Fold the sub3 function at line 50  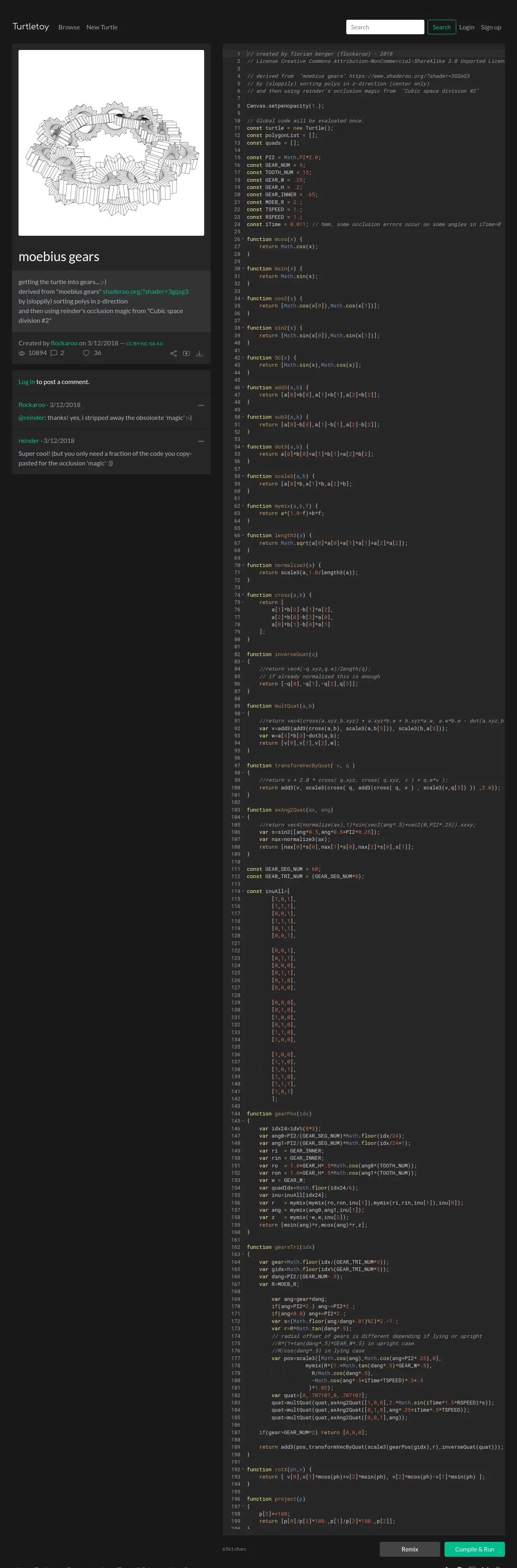[x=243, y=417]
